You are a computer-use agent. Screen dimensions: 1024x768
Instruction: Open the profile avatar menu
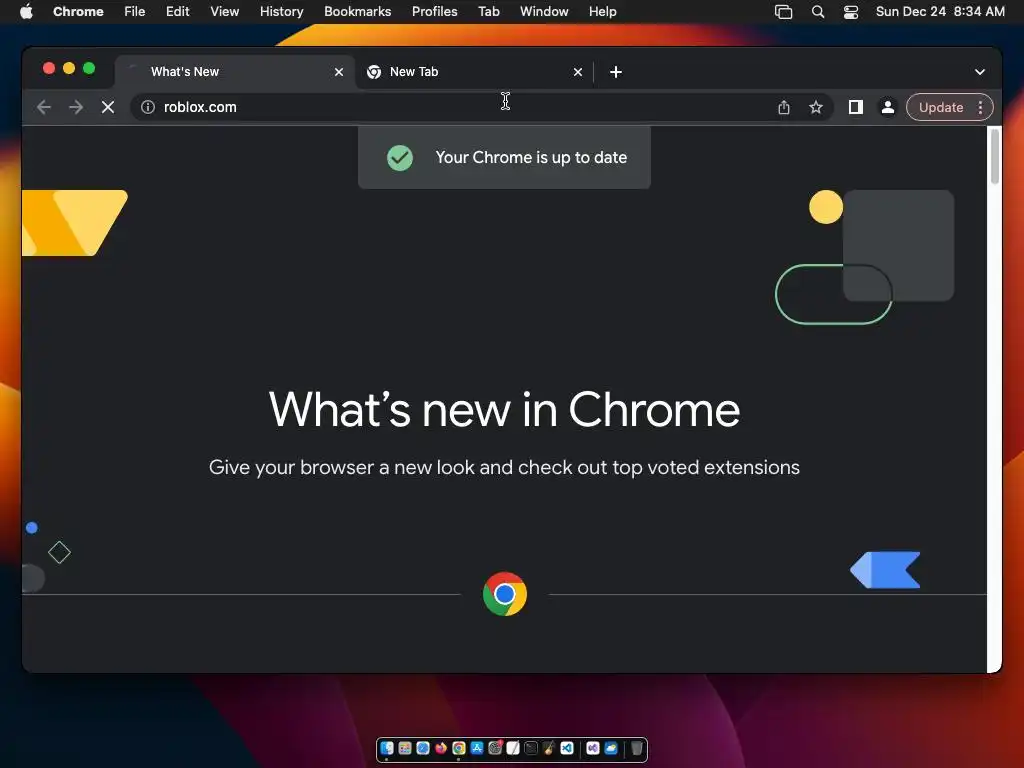point(888,107)
